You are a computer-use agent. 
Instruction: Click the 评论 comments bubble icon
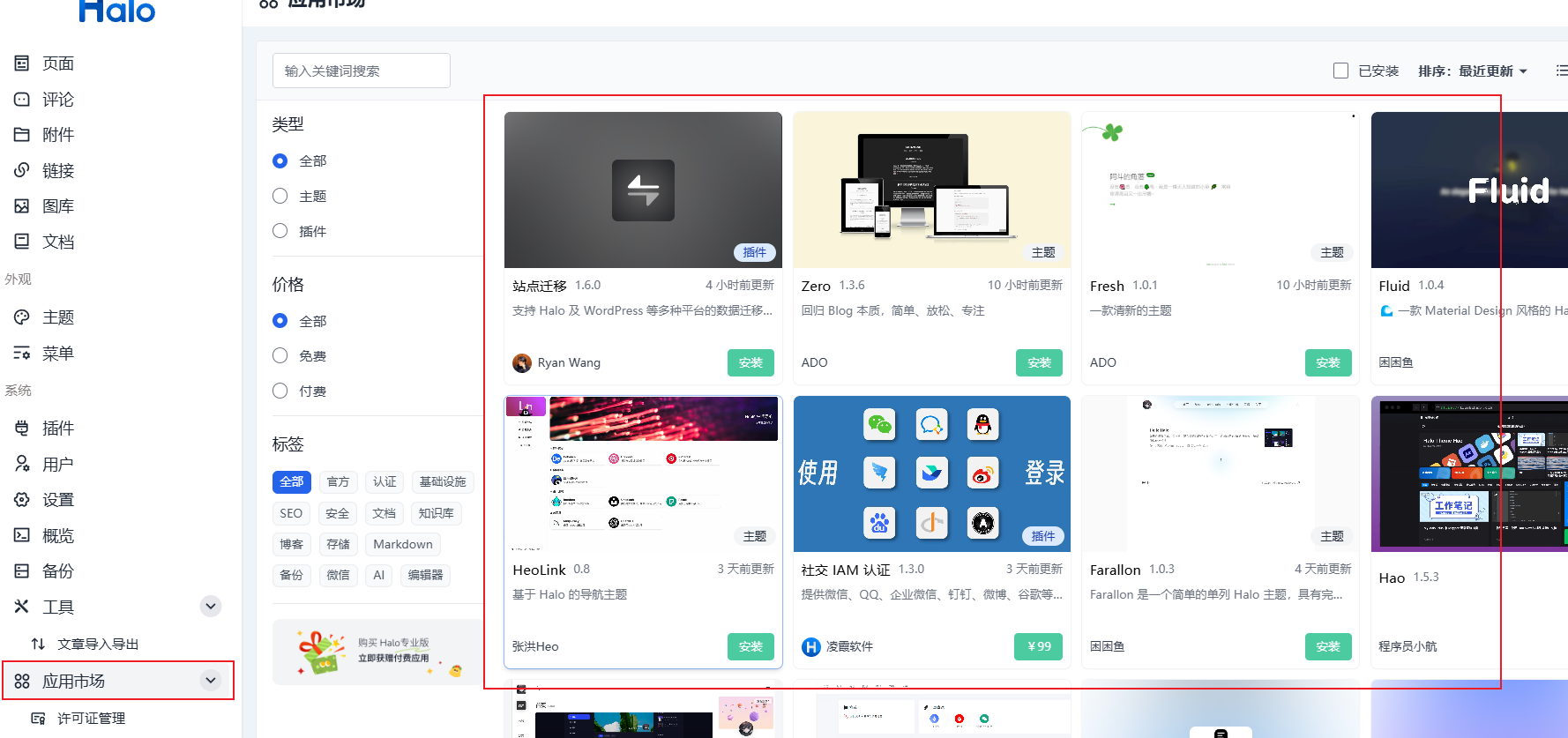(x=22, y=99)
